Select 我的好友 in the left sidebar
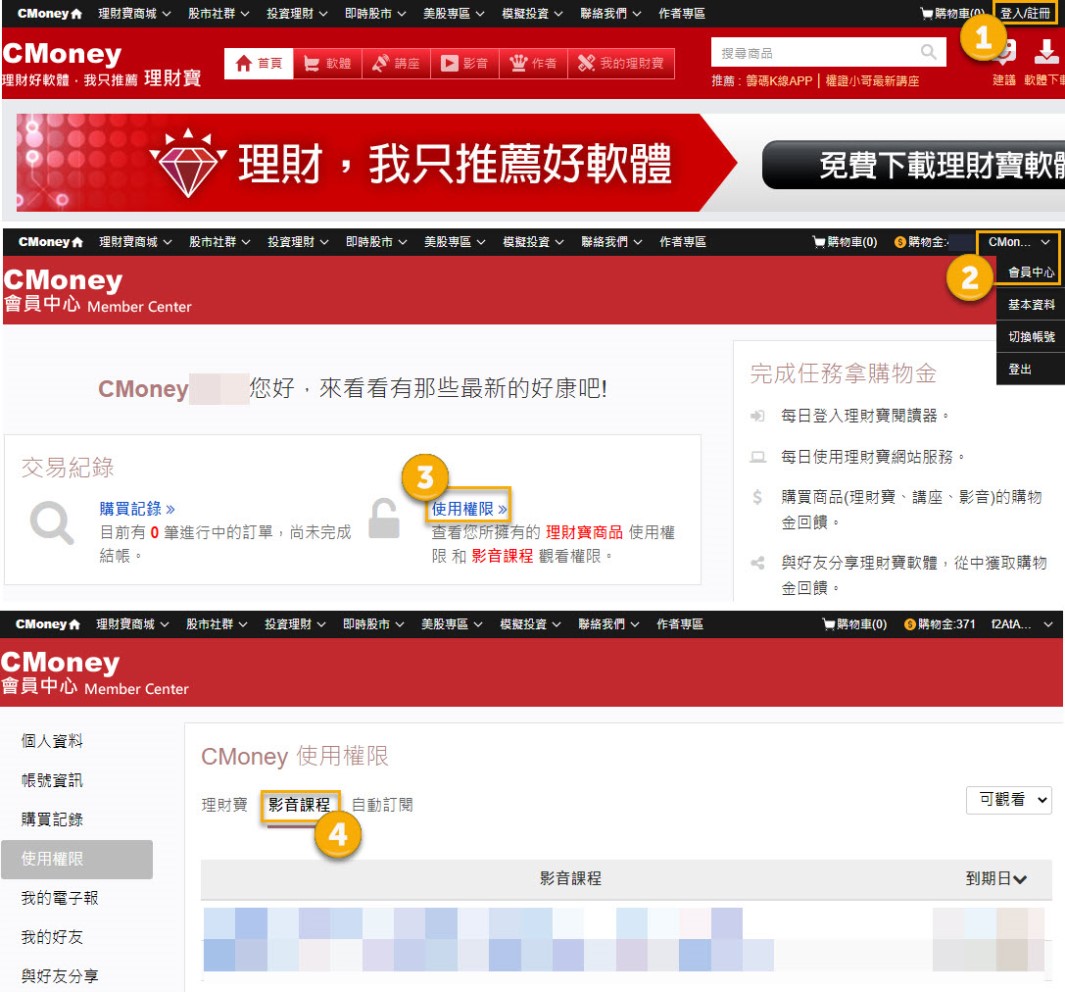The width and height of the screenshot is (1065, 992). (x=52, y=938)
